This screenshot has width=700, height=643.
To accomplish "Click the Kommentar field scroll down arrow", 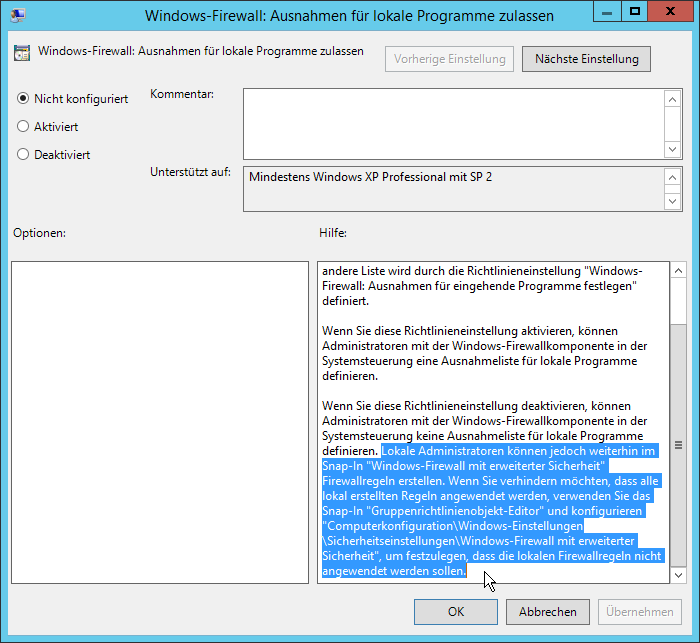I will 673,149.
